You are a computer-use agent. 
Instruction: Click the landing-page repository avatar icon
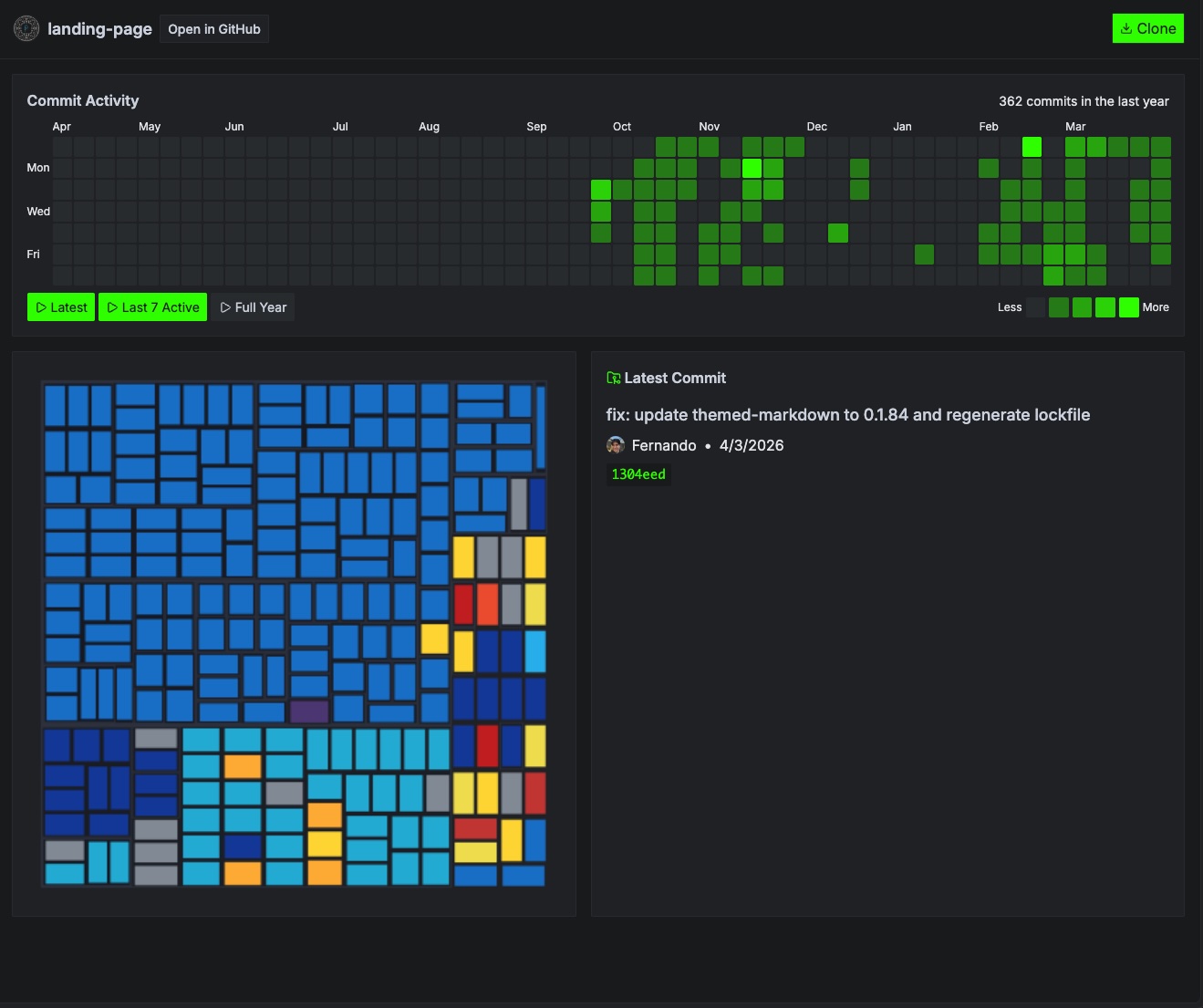pyautogui.click(x=26, y=28)
